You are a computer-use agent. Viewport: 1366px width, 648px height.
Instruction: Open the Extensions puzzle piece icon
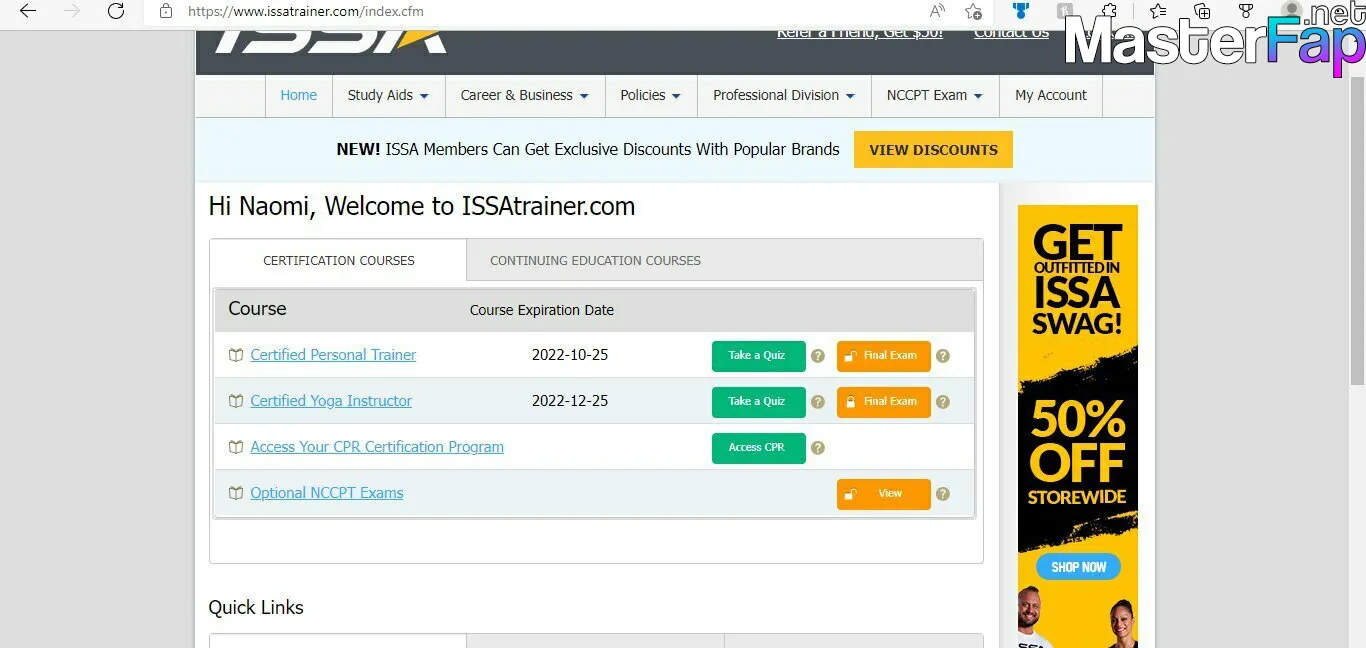[1108, 11]
